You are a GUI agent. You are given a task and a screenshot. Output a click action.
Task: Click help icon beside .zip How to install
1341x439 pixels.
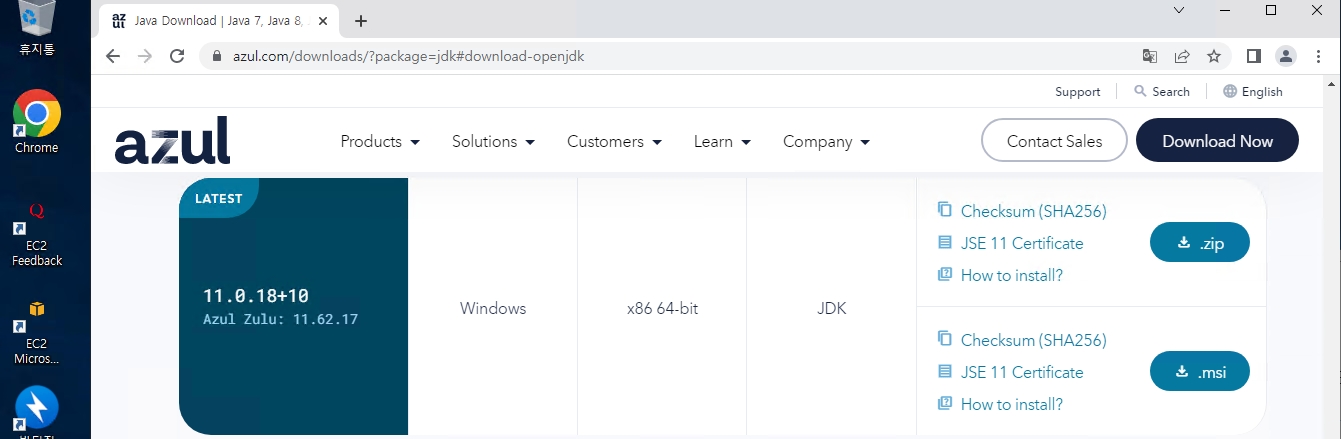click(x=944, y=274)
